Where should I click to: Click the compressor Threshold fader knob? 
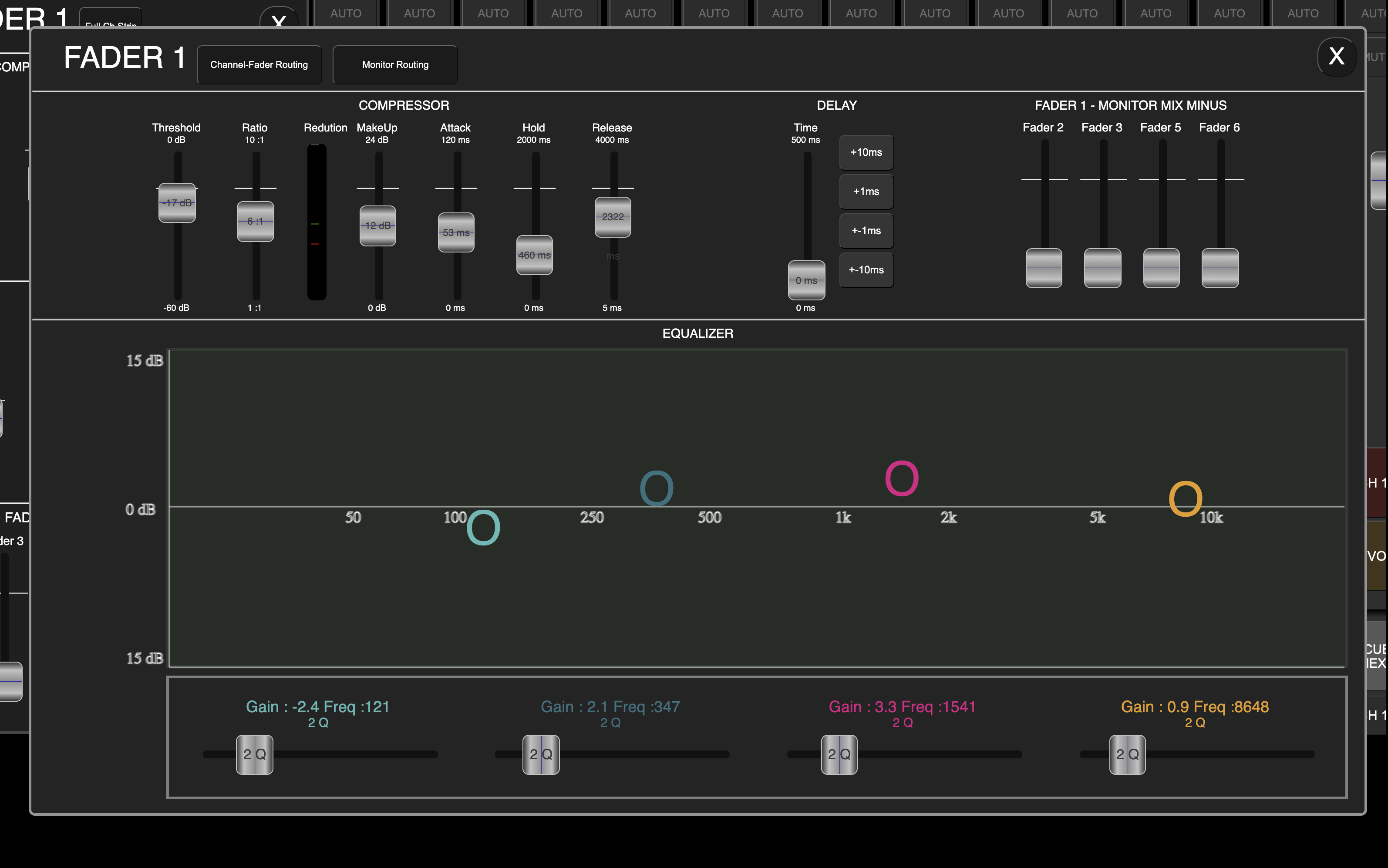pos(177,203)
